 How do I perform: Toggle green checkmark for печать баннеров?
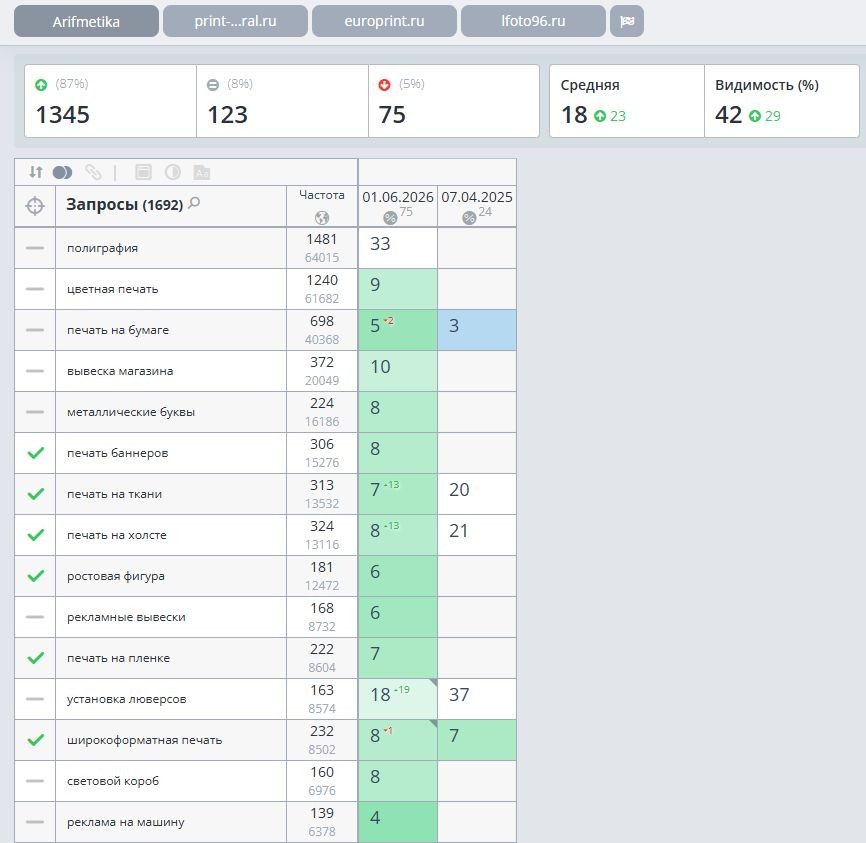click(35, 453)
